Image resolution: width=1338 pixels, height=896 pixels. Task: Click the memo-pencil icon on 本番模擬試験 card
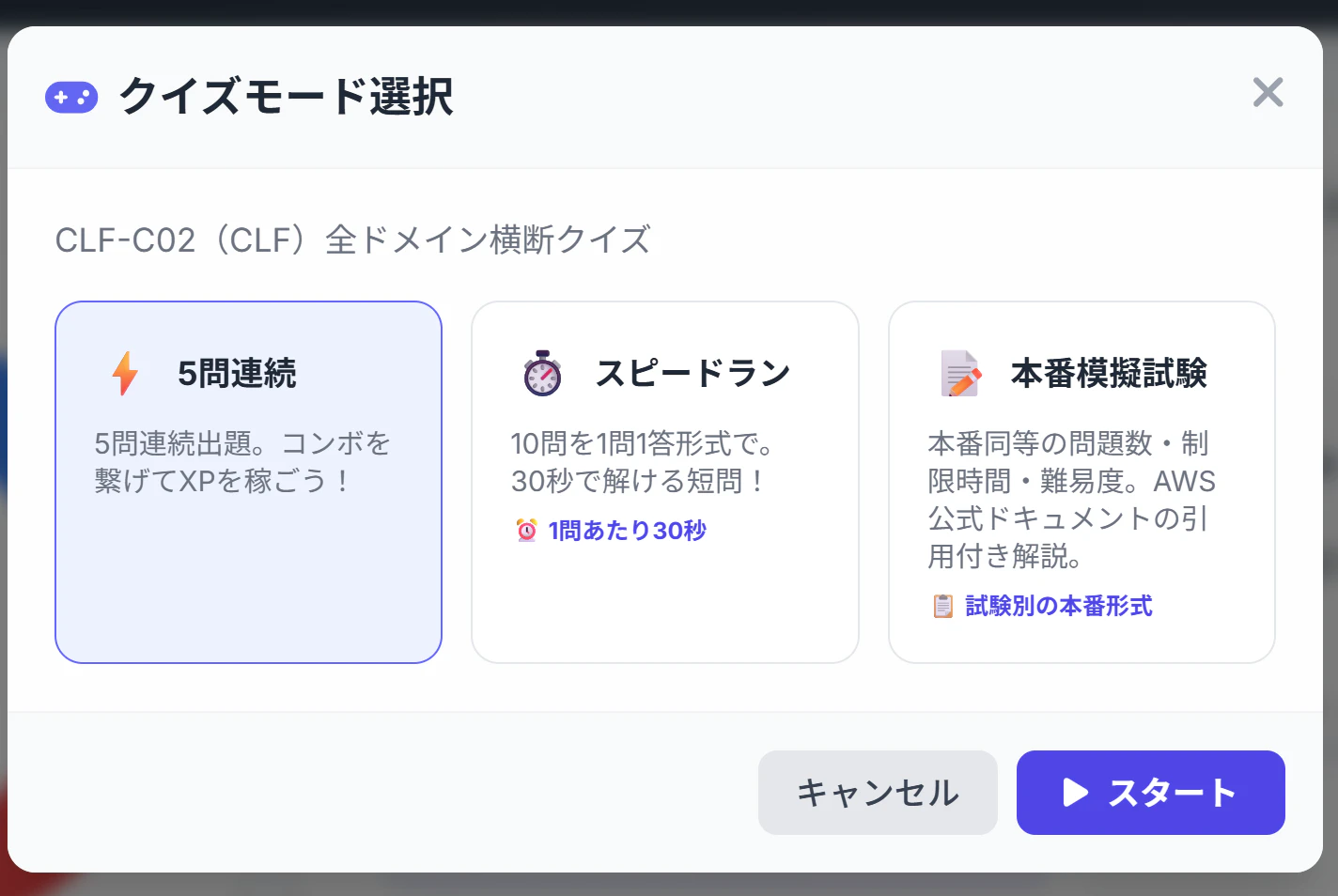point(958,372)
